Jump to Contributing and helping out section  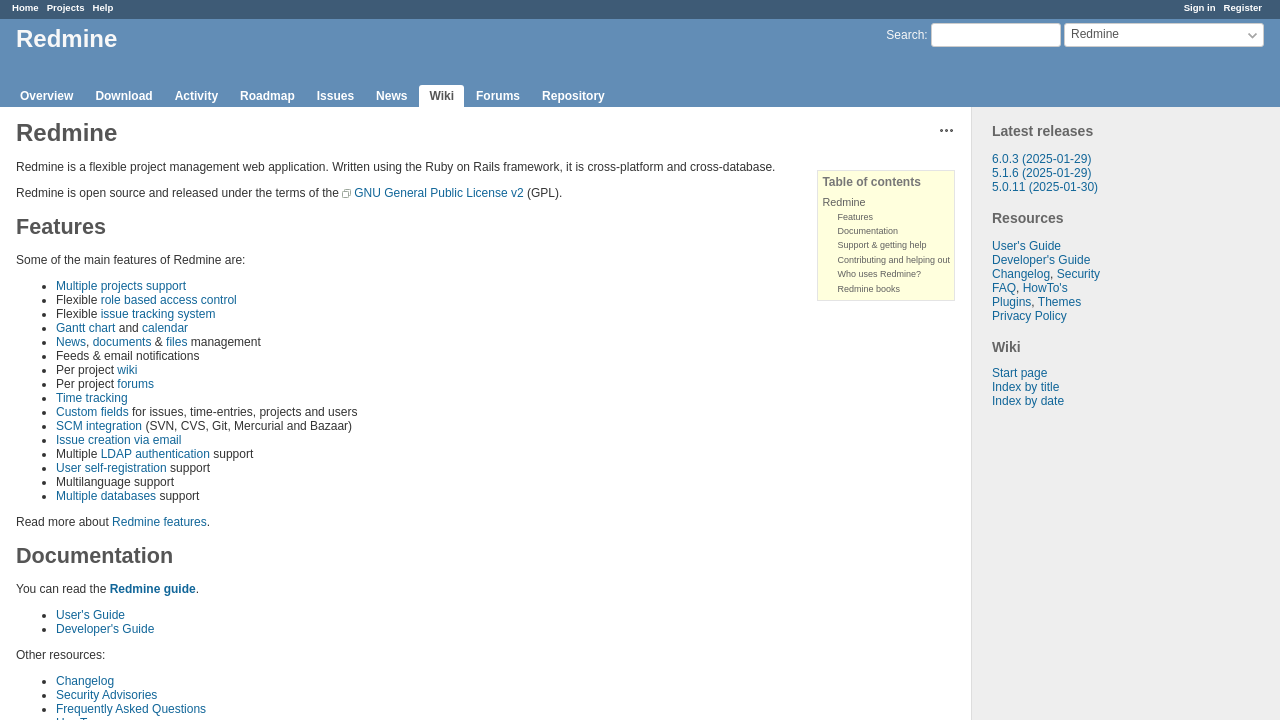tap(893, 260)
